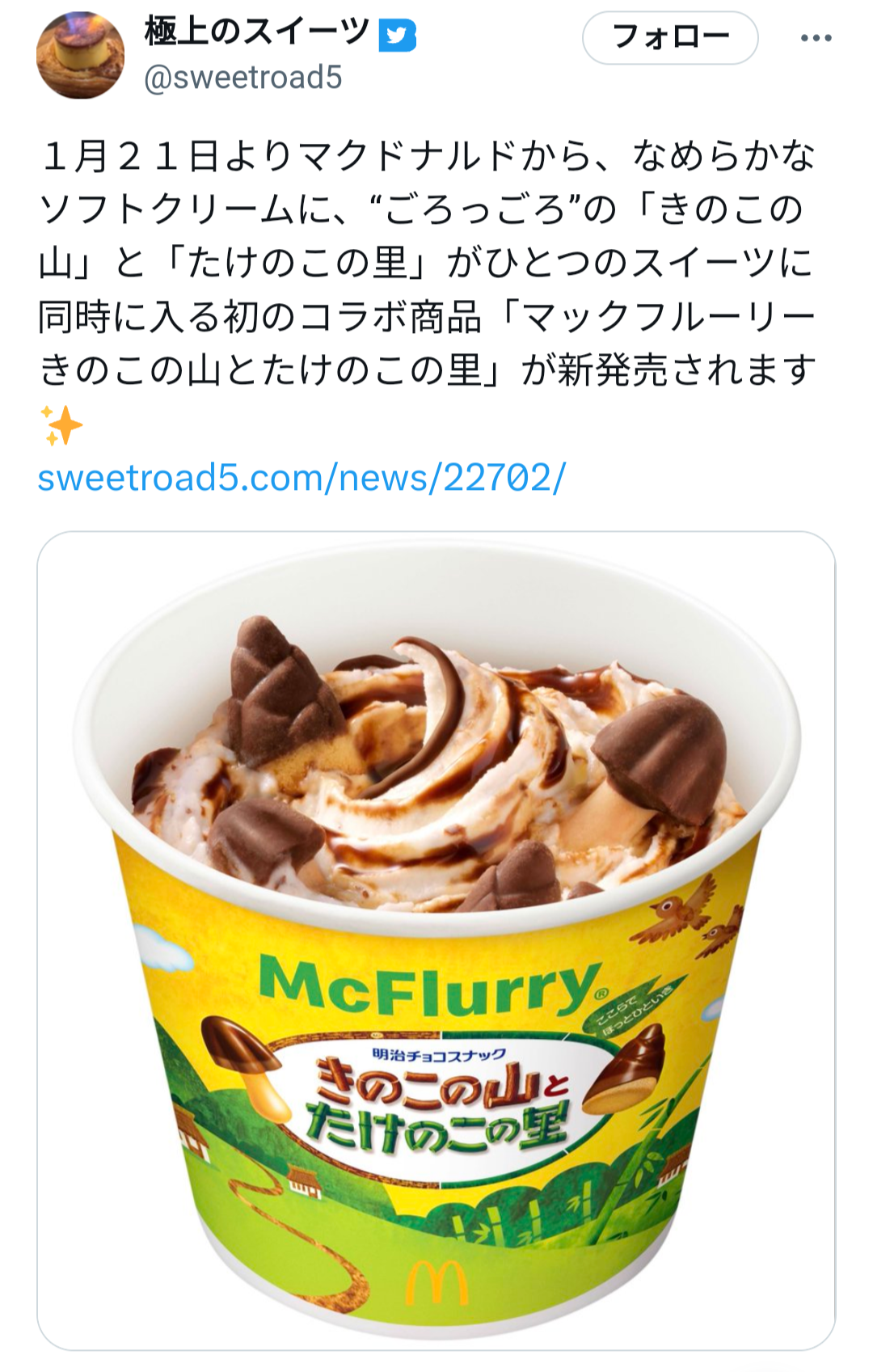Click the 明治チョコスナック text on the cup
This screenshot has width=873, height=1372.
(x=439, y=1054)
